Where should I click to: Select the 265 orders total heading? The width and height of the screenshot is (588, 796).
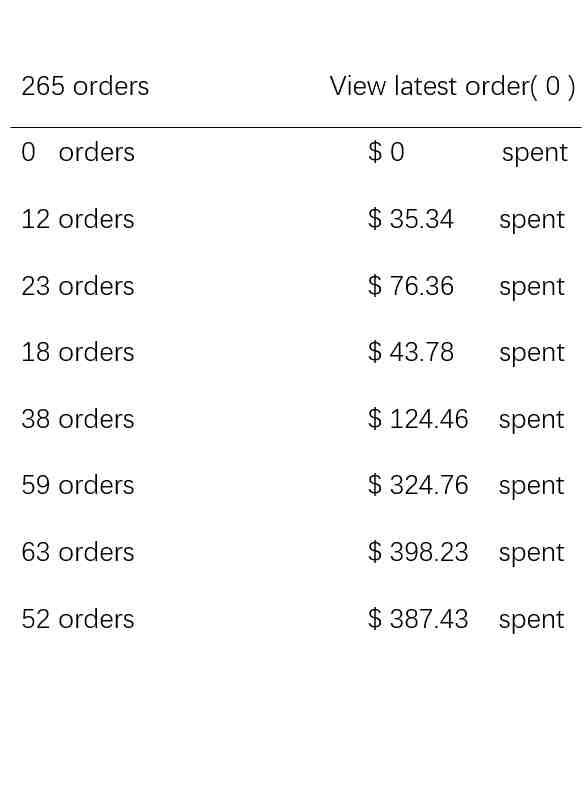click(85, 86)
